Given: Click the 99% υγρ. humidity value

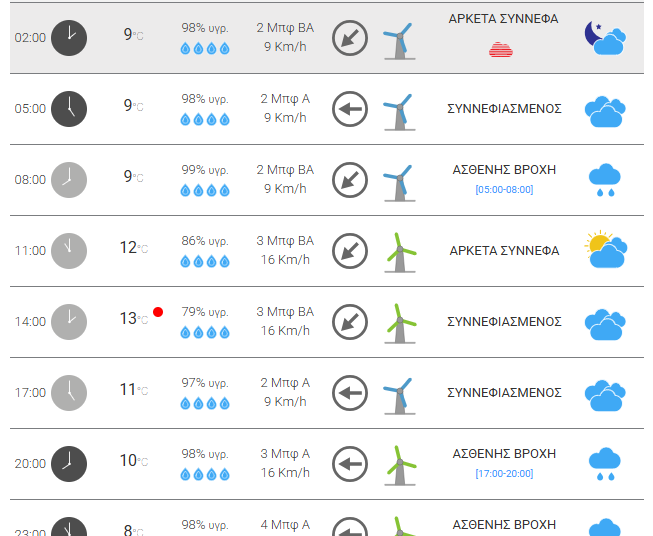Looking at the screenshot, I should 205,170.
